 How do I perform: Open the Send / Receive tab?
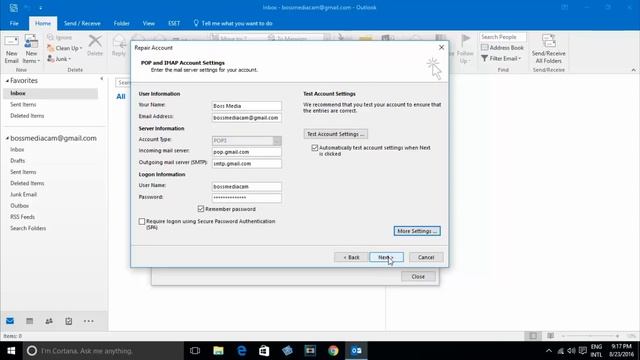(82, 23)
